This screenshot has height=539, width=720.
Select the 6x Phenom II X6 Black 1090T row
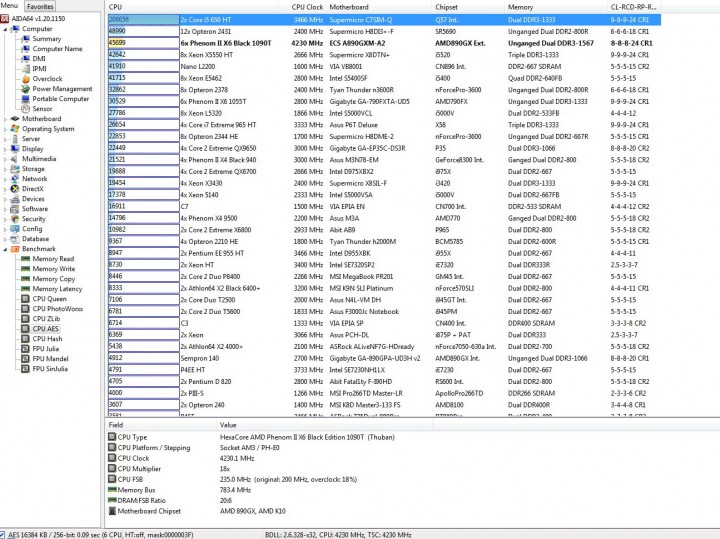click(384, 43)
